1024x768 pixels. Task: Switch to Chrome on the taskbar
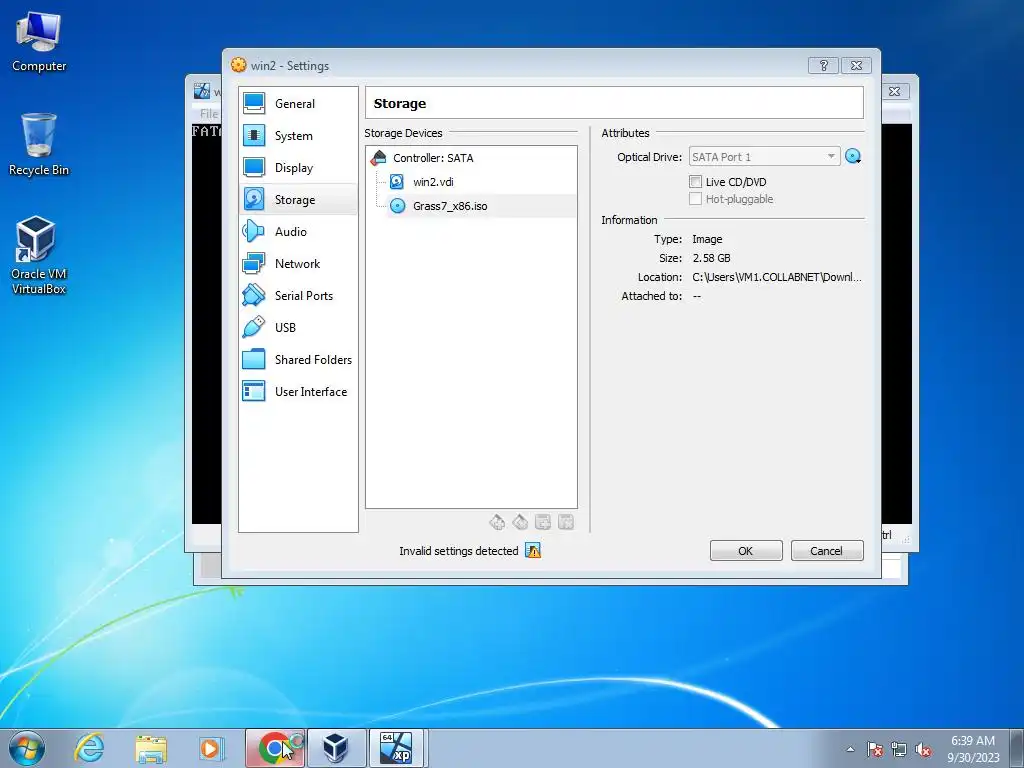(x=275, y=748)
